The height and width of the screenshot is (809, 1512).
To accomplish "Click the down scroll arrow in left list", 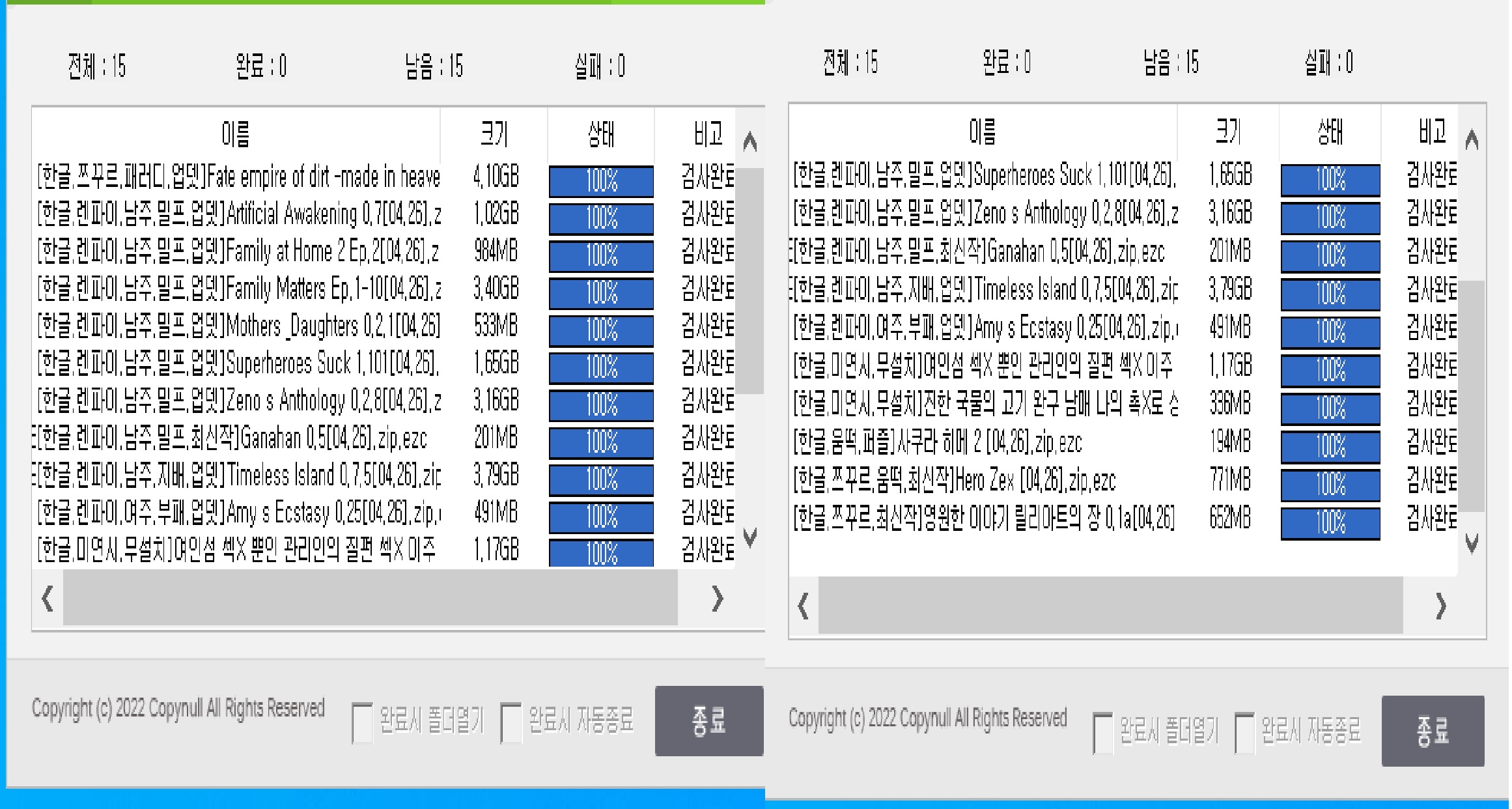I will tap(749, 538).
